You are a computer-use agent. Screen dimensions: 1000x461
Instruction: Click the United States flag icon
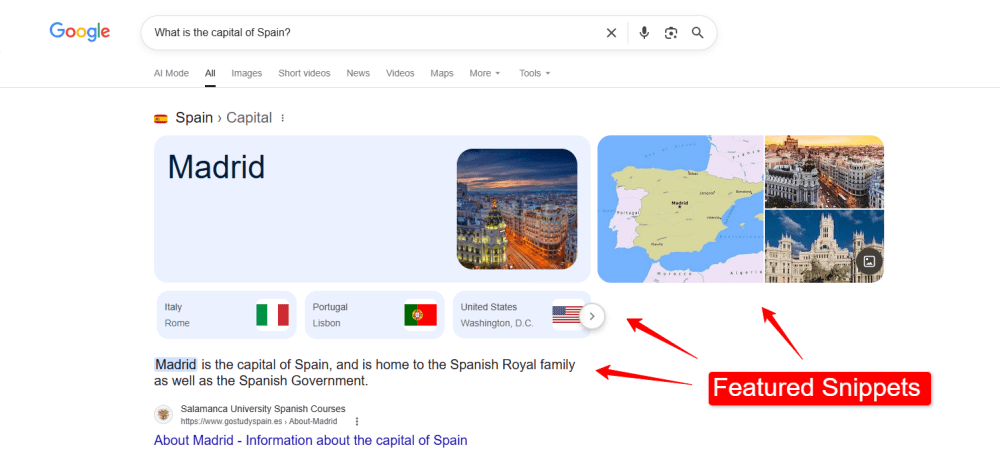(567, 315)
